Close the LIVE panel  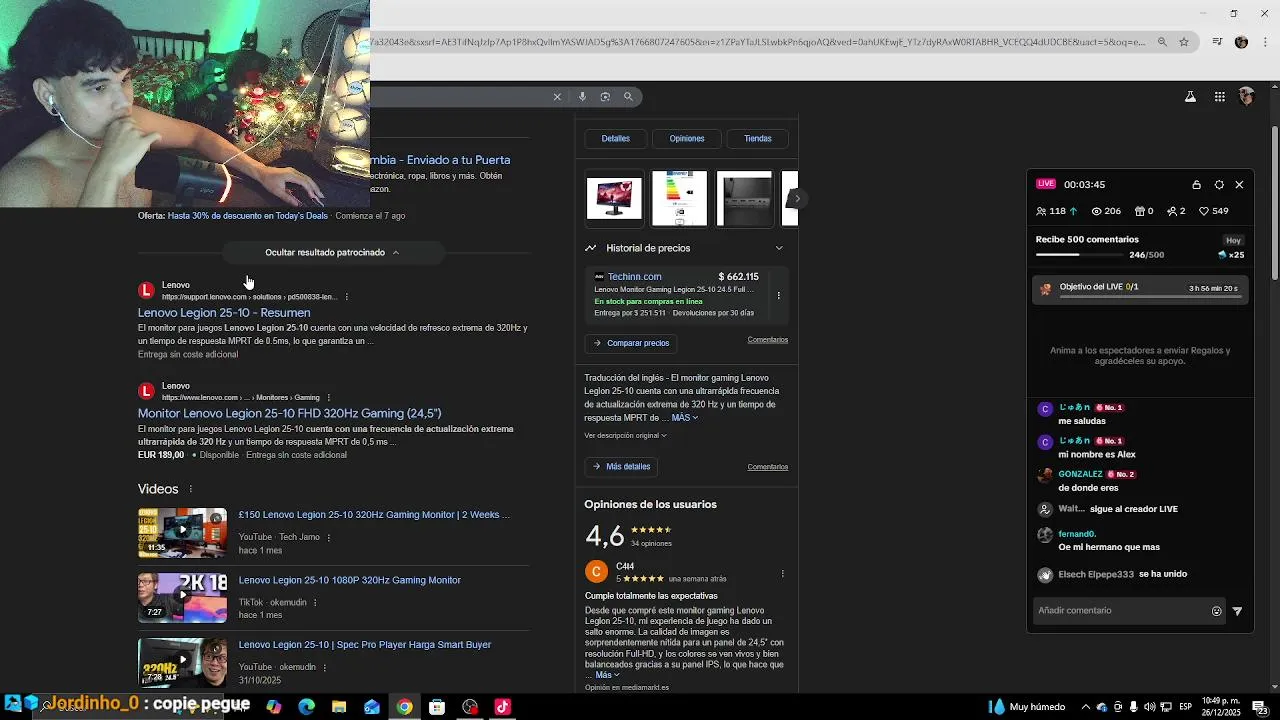point(1239,185)
